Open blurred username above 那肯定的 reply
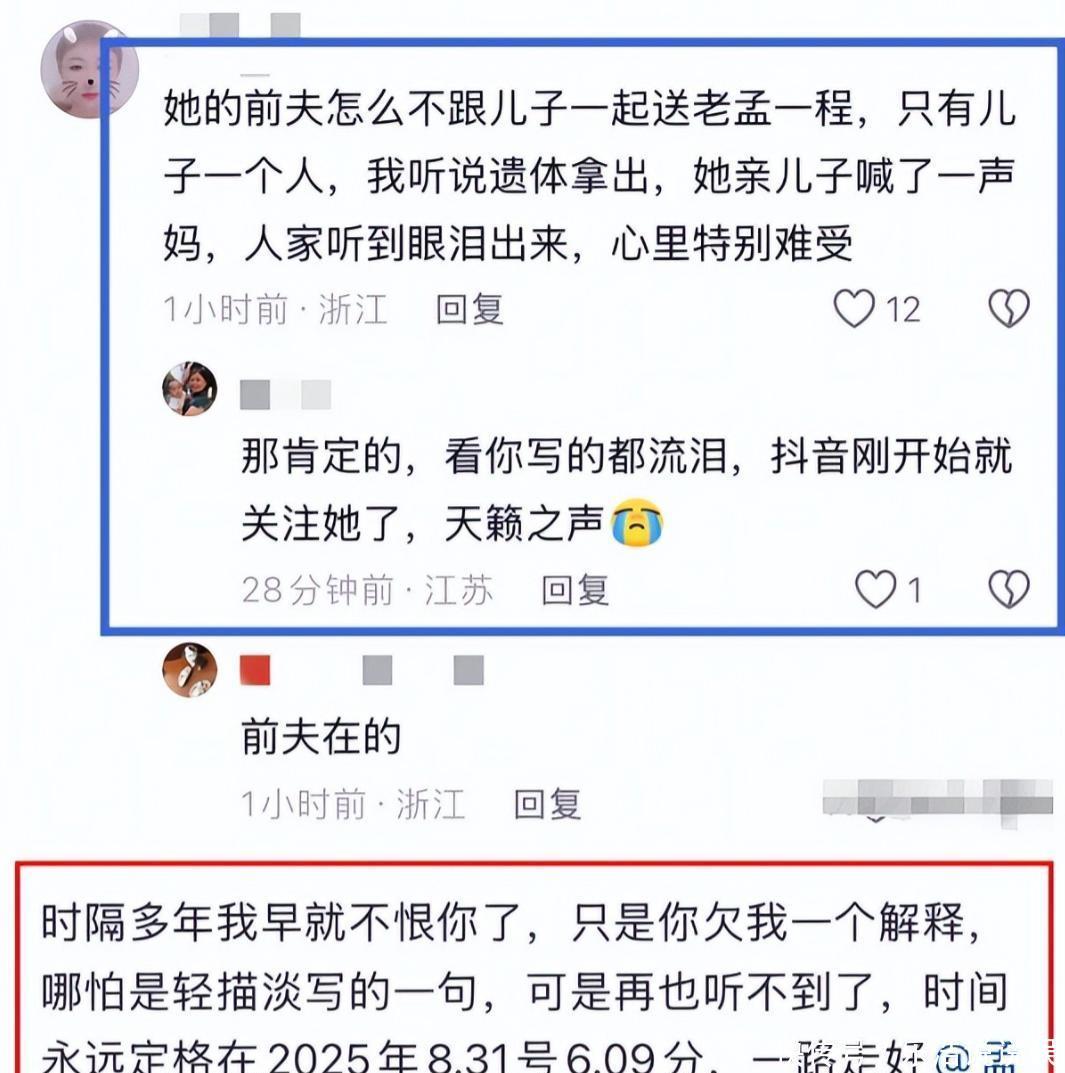Viewport: 1065px width, 1073px height. coord(285,395)
